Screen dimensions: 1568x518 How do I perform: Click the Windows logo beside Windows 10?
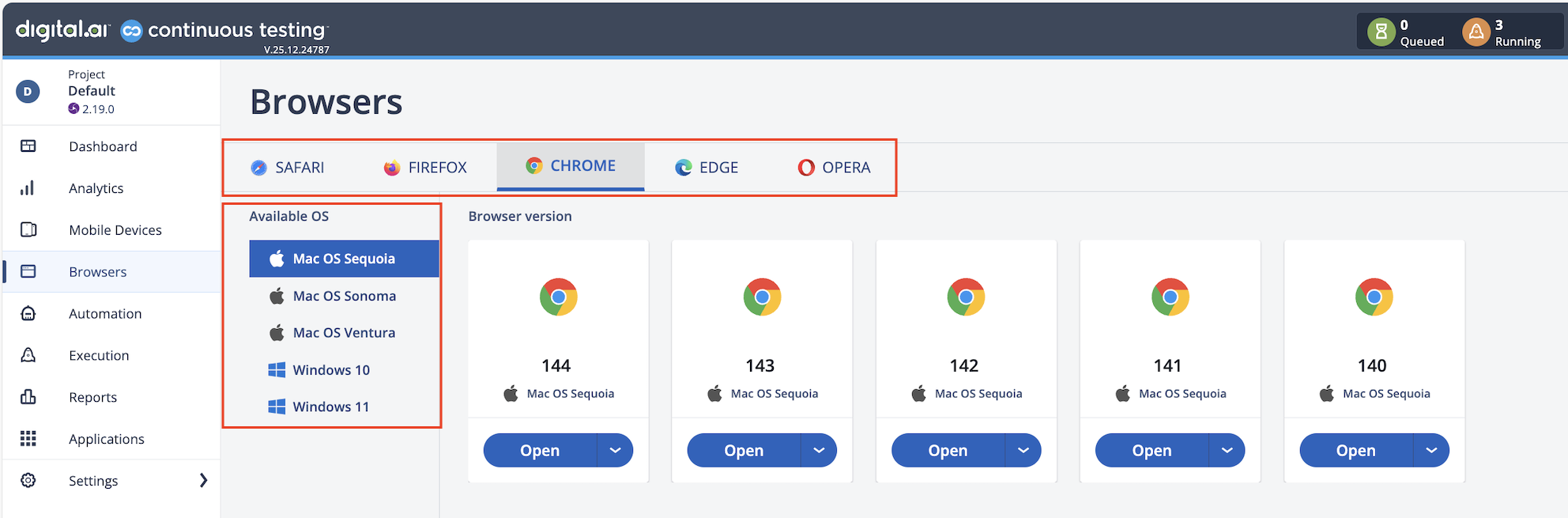277,370
